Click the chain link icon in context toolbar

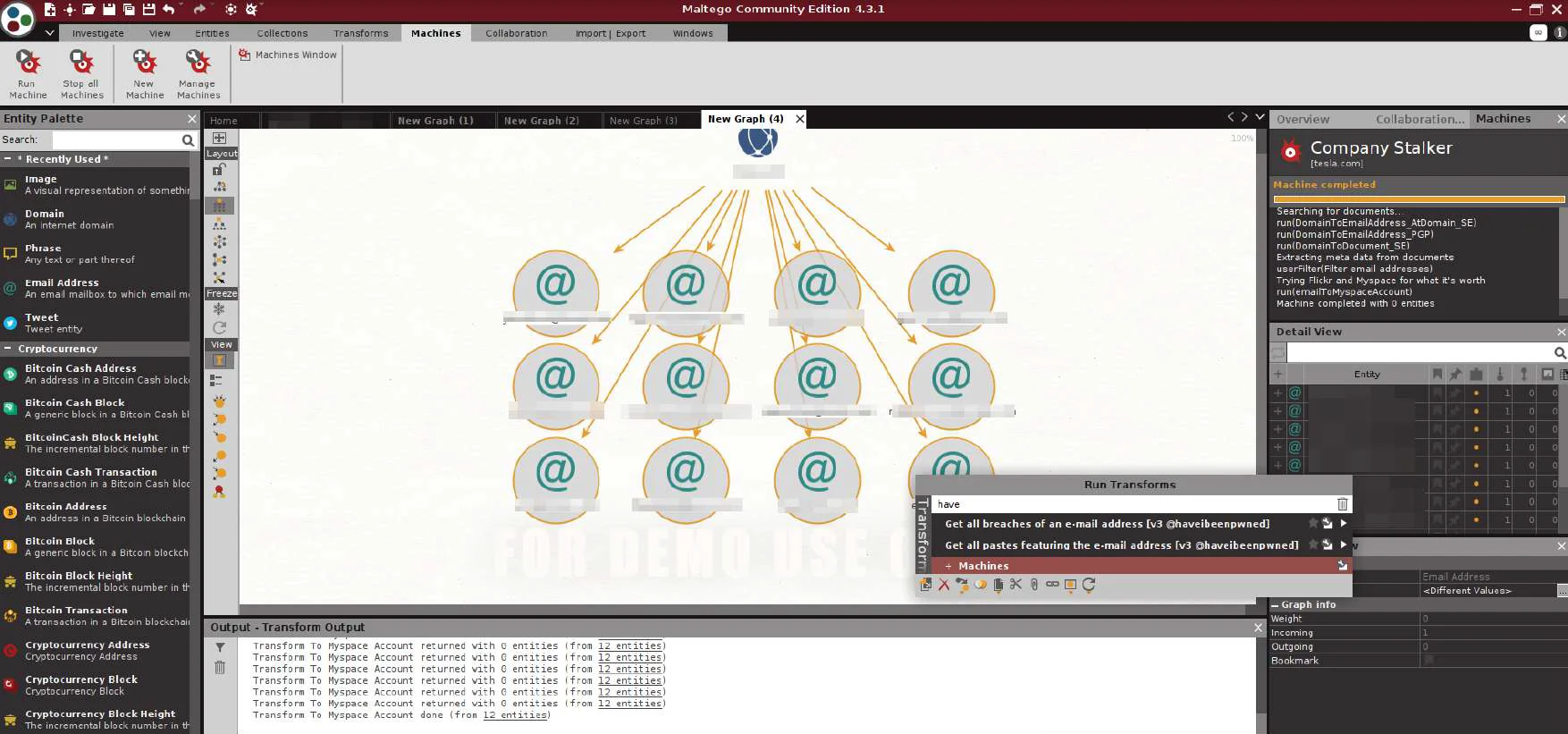pos(1052,585)
